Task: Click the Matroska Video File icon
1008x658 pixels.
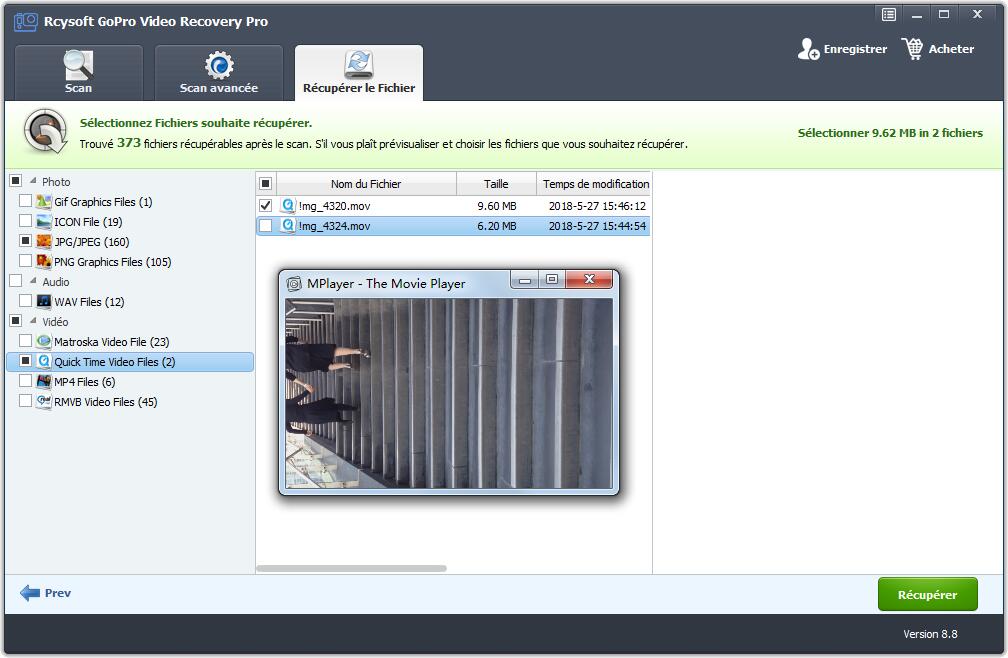Action: (44, 342)
